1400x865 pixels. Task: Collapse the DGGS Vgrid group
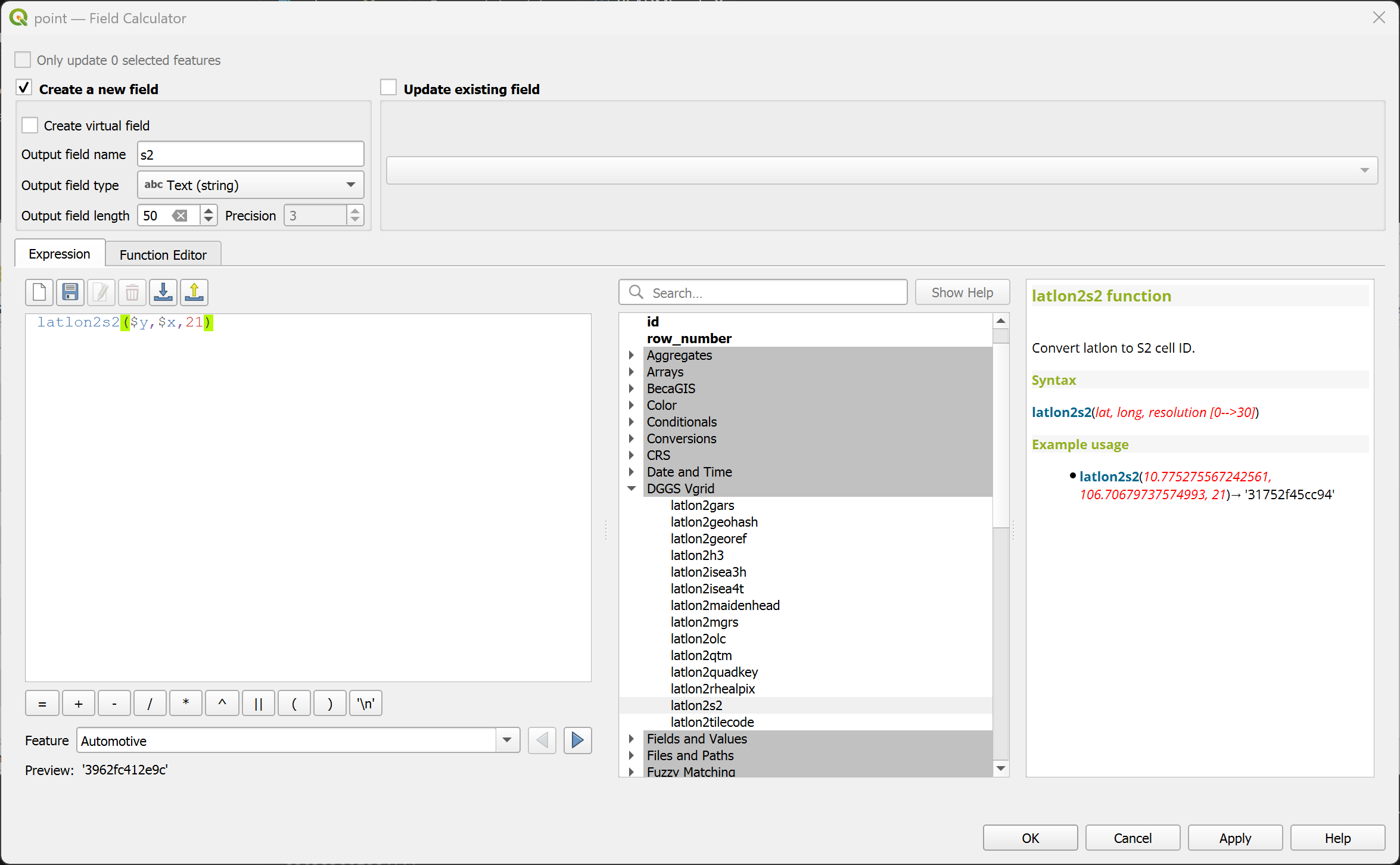[631, 488]
